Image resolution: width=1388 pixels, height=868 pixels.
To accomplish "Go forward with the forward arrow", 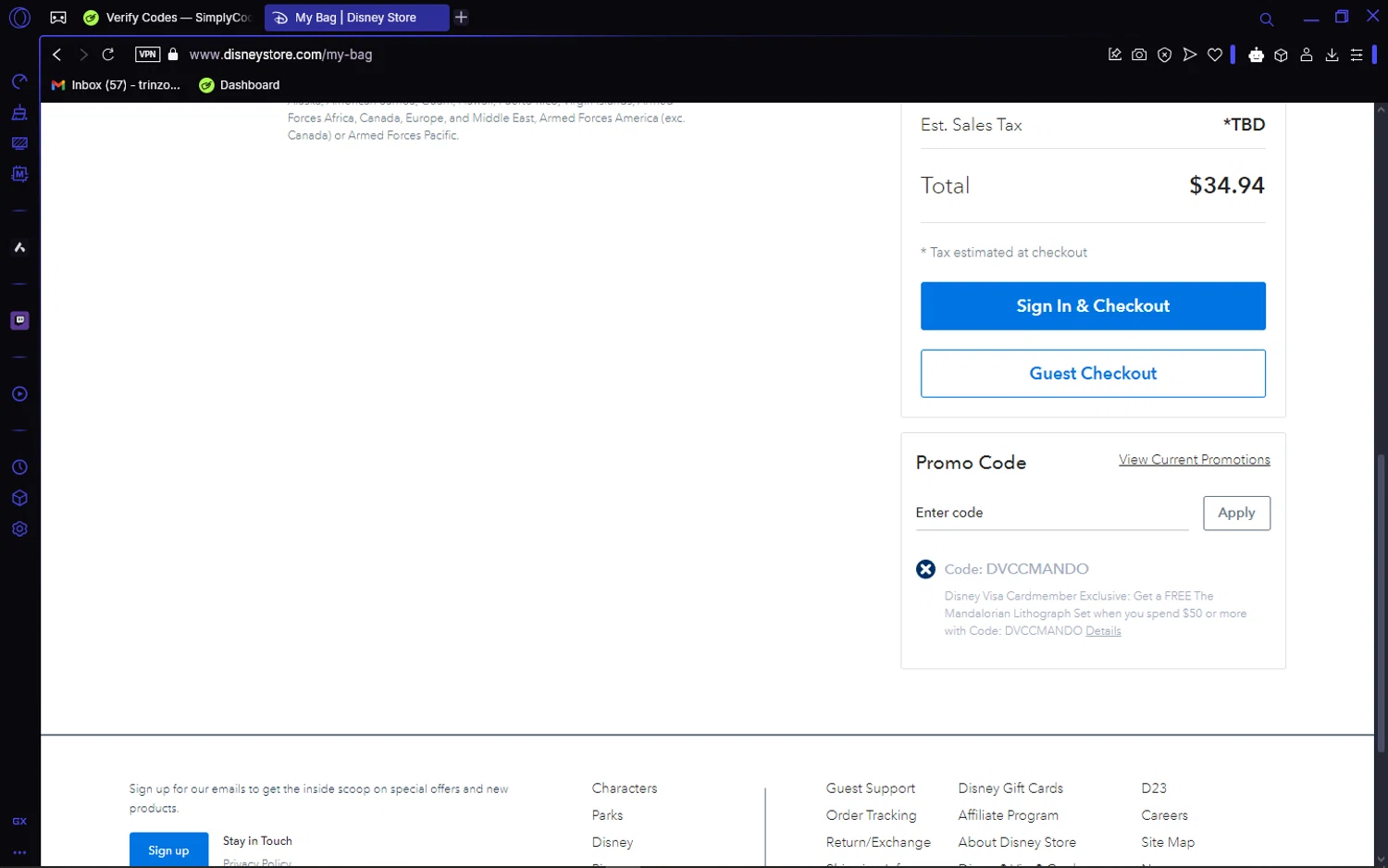I will pos(83,55).
